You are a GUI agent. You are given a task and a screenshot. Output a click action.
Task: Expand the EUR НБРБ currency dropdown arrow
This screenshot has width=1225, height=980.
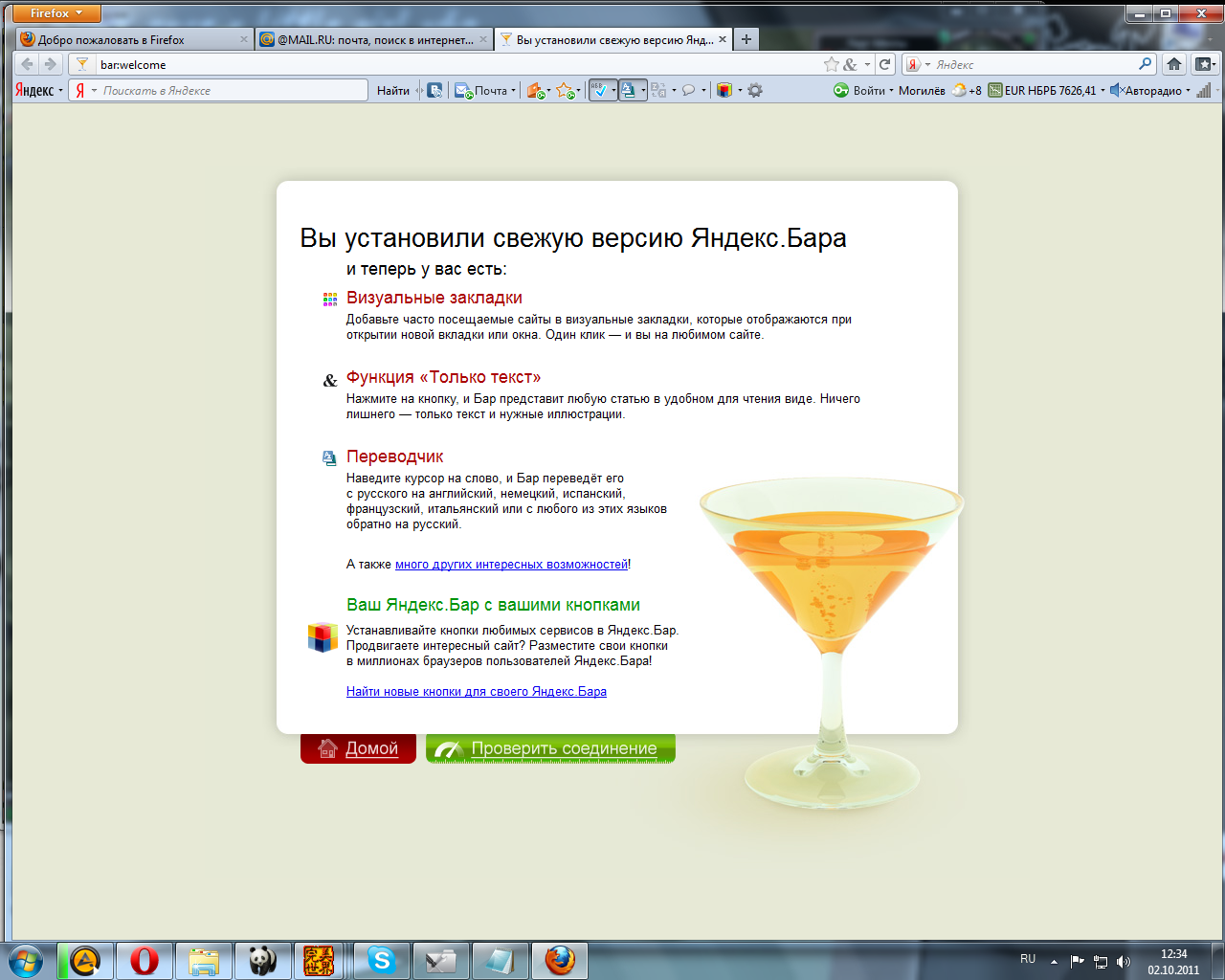pyautogui.click(x=1102, y=91)
